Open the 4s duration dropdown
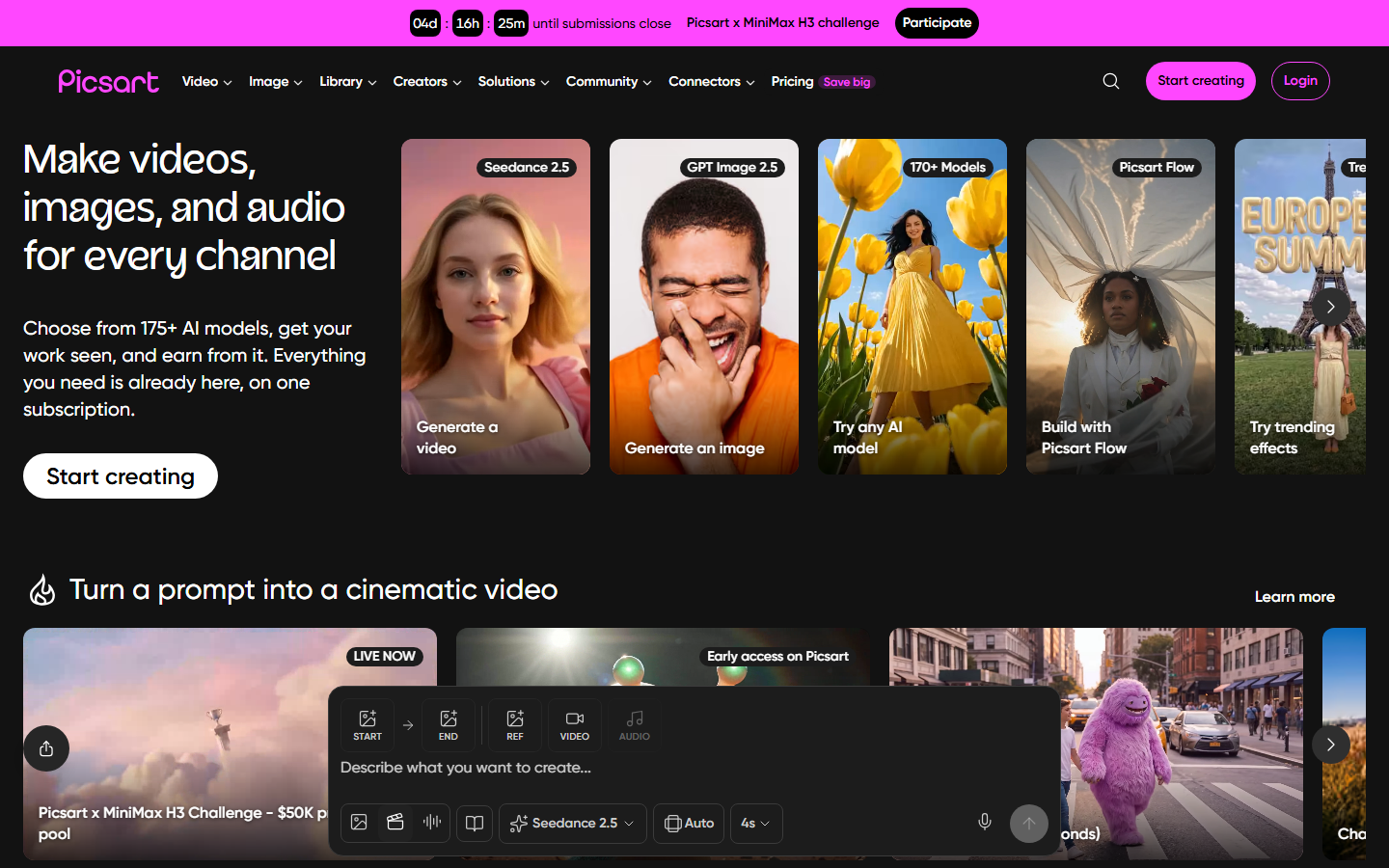Image resolution: width=1389 pixels, height=868 pixels. (756, 824)
